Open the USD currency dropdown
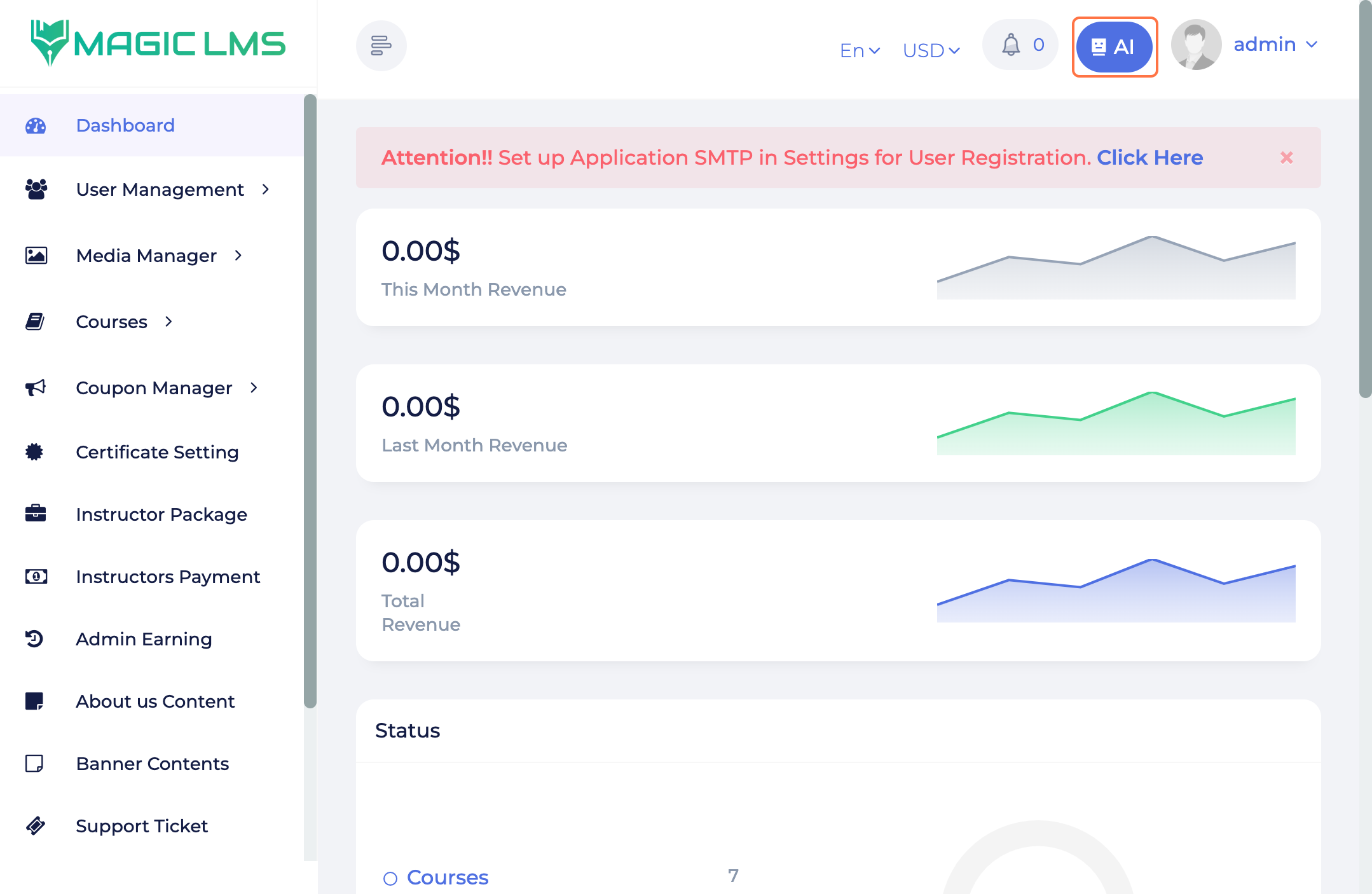This screenshot has width=1372, height=894. pos(931,50)
